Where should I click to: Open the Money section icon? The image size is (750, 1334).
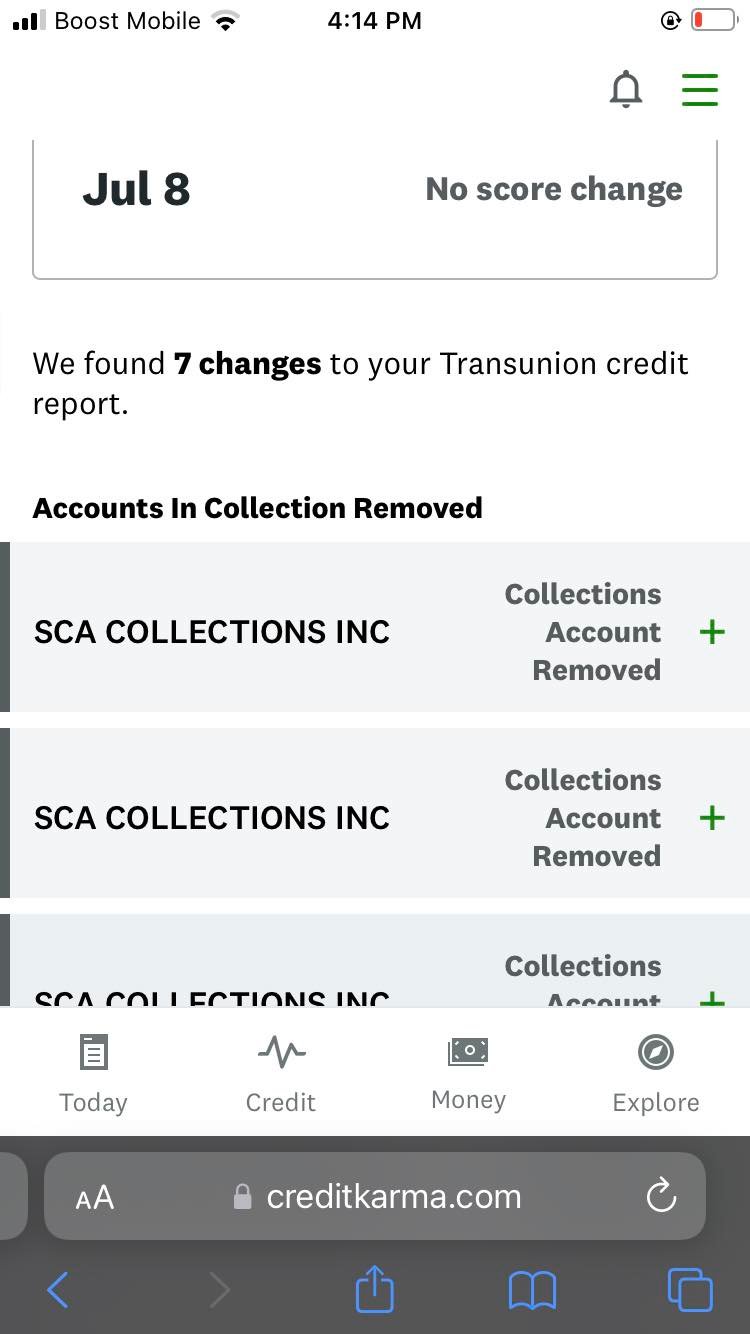point(467,1052)
